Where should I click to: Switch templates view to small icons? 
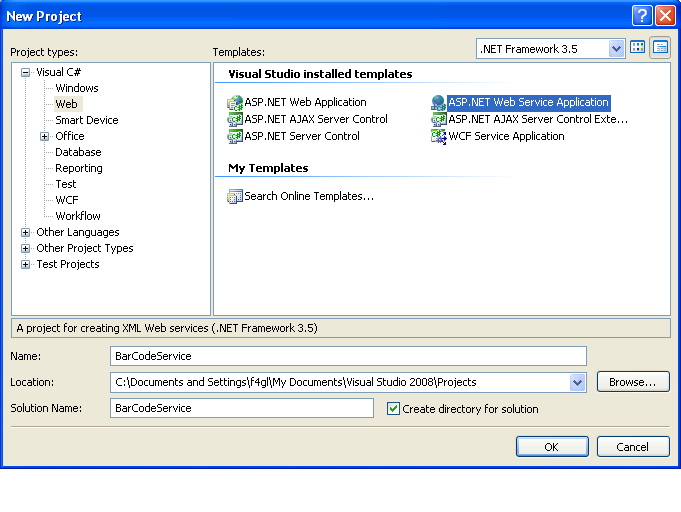(x=660, y=47)
